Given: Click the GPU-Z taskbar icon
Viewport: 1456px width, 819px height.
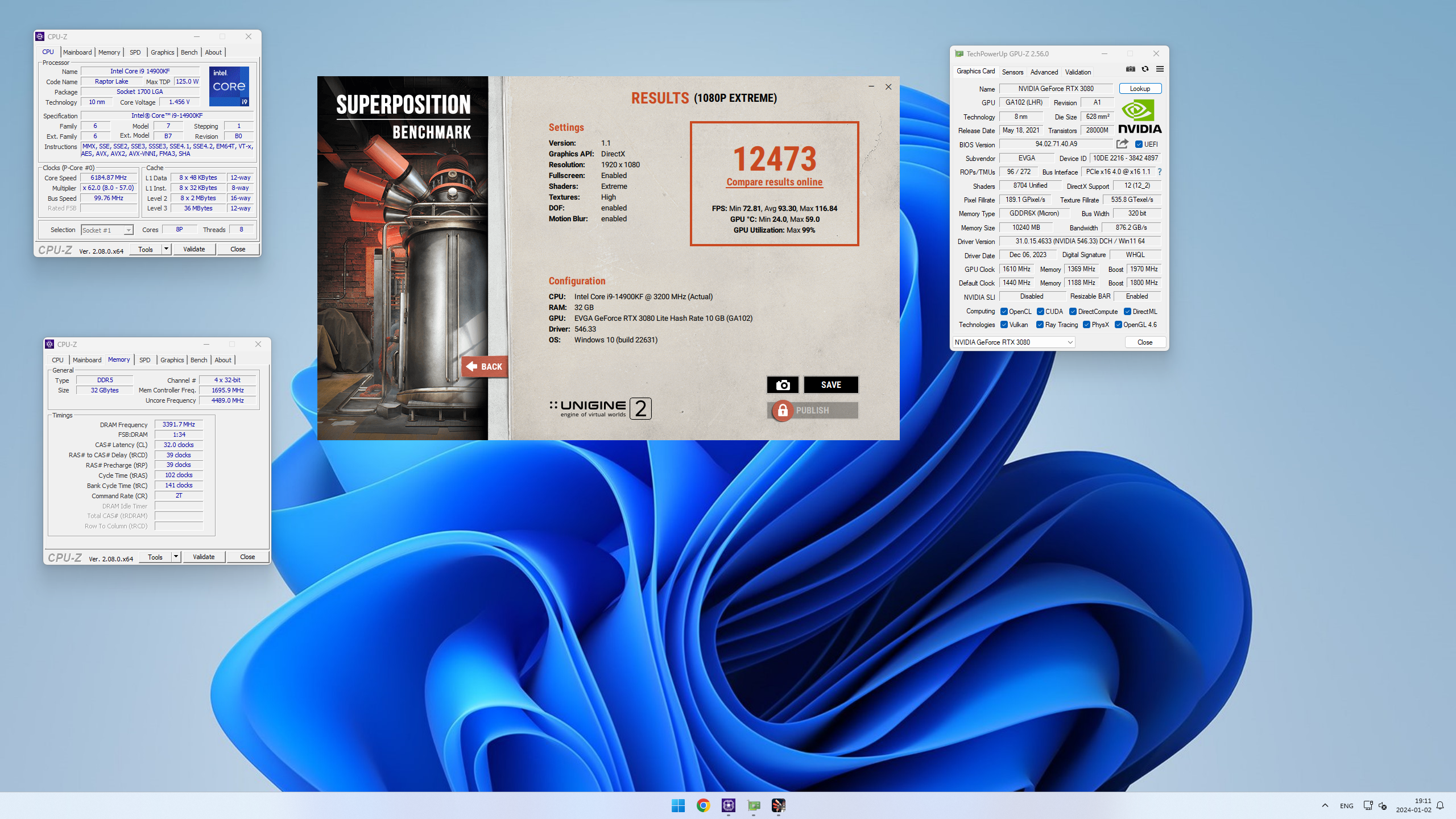Looking at the screenshot, I should (754, 805).
